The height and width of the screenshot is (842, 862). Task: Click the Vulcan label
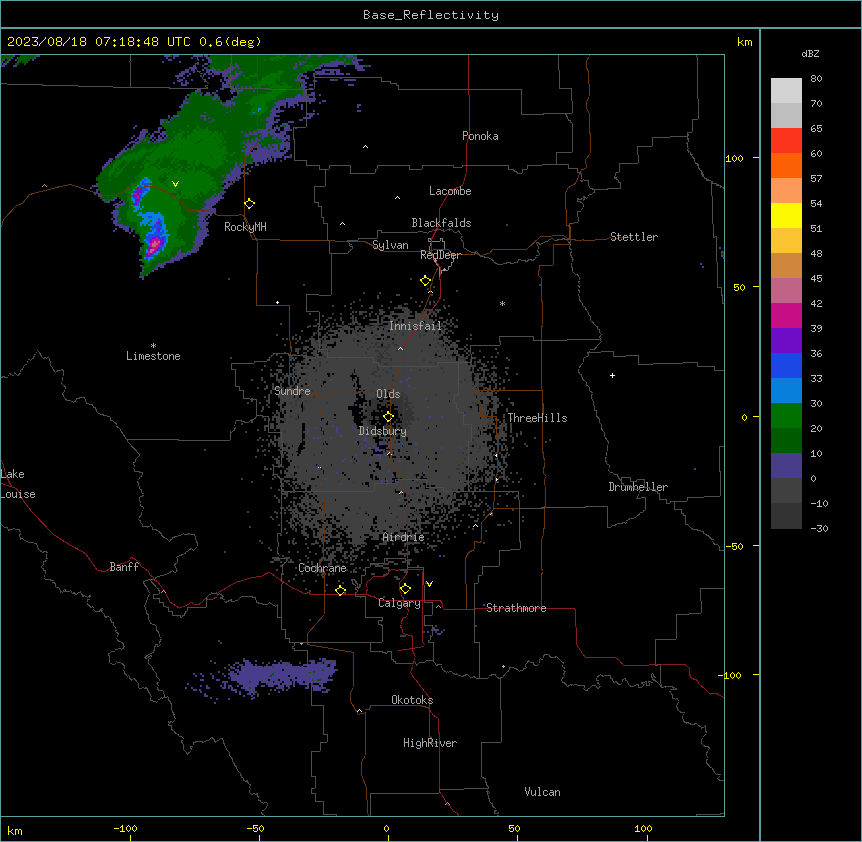pos(542,792)
